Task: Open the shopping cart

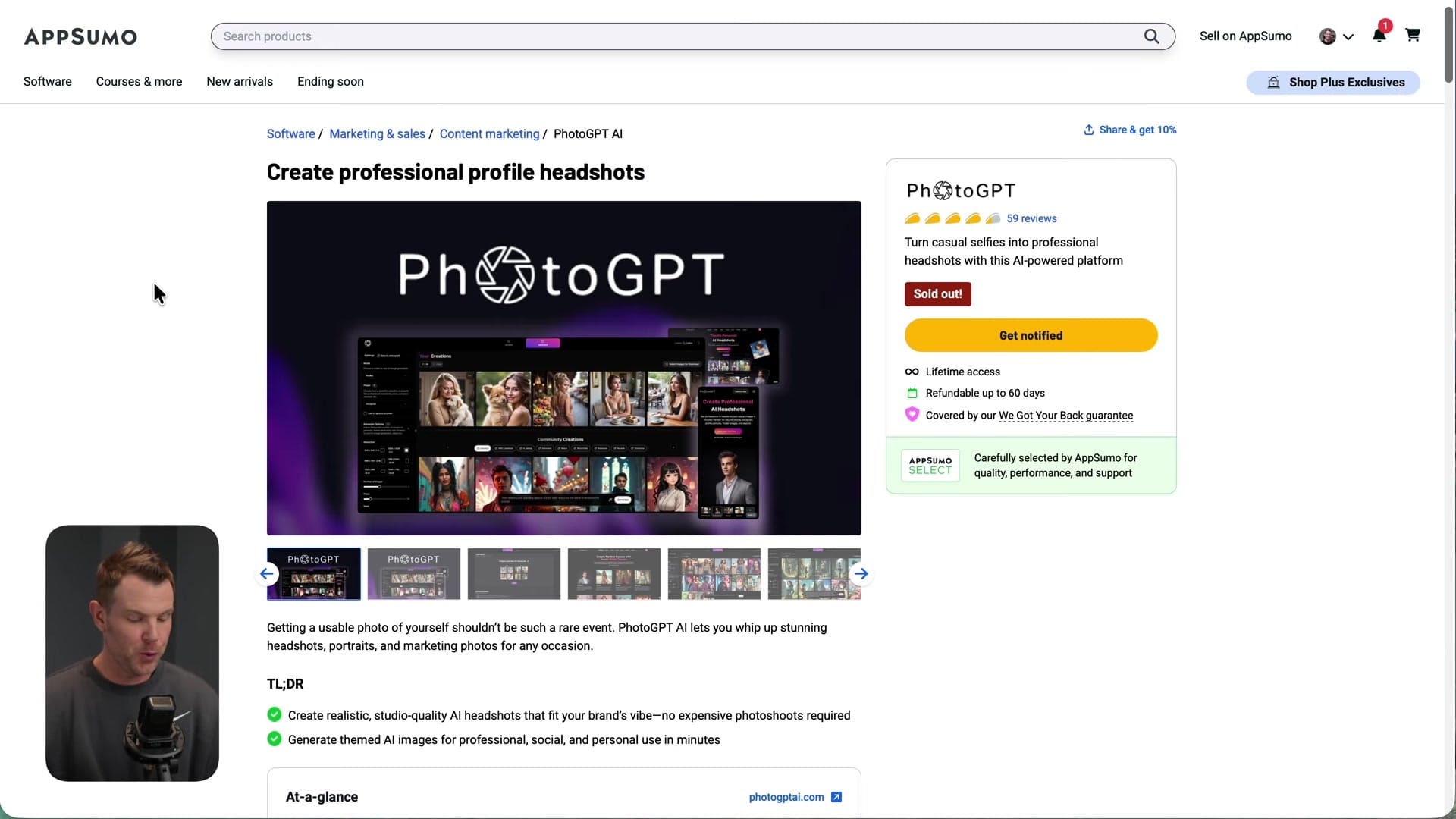Action: [x=1413, y=35]
